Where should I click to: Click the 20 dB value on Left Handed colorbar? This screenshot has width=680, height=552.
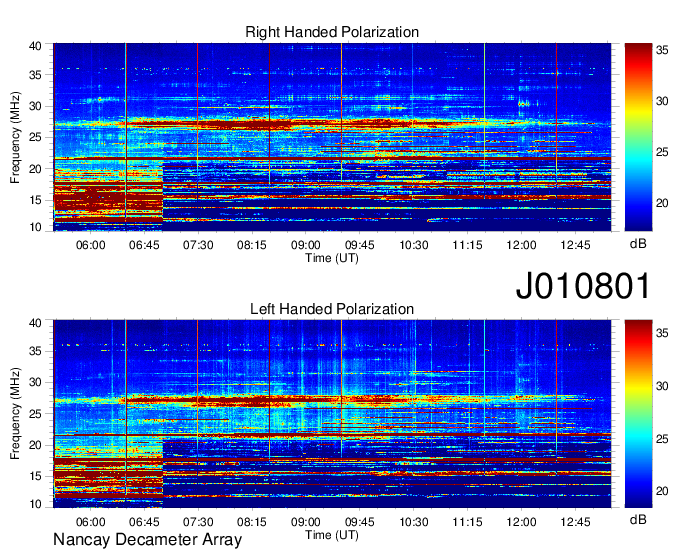click(x=662, y=491)
